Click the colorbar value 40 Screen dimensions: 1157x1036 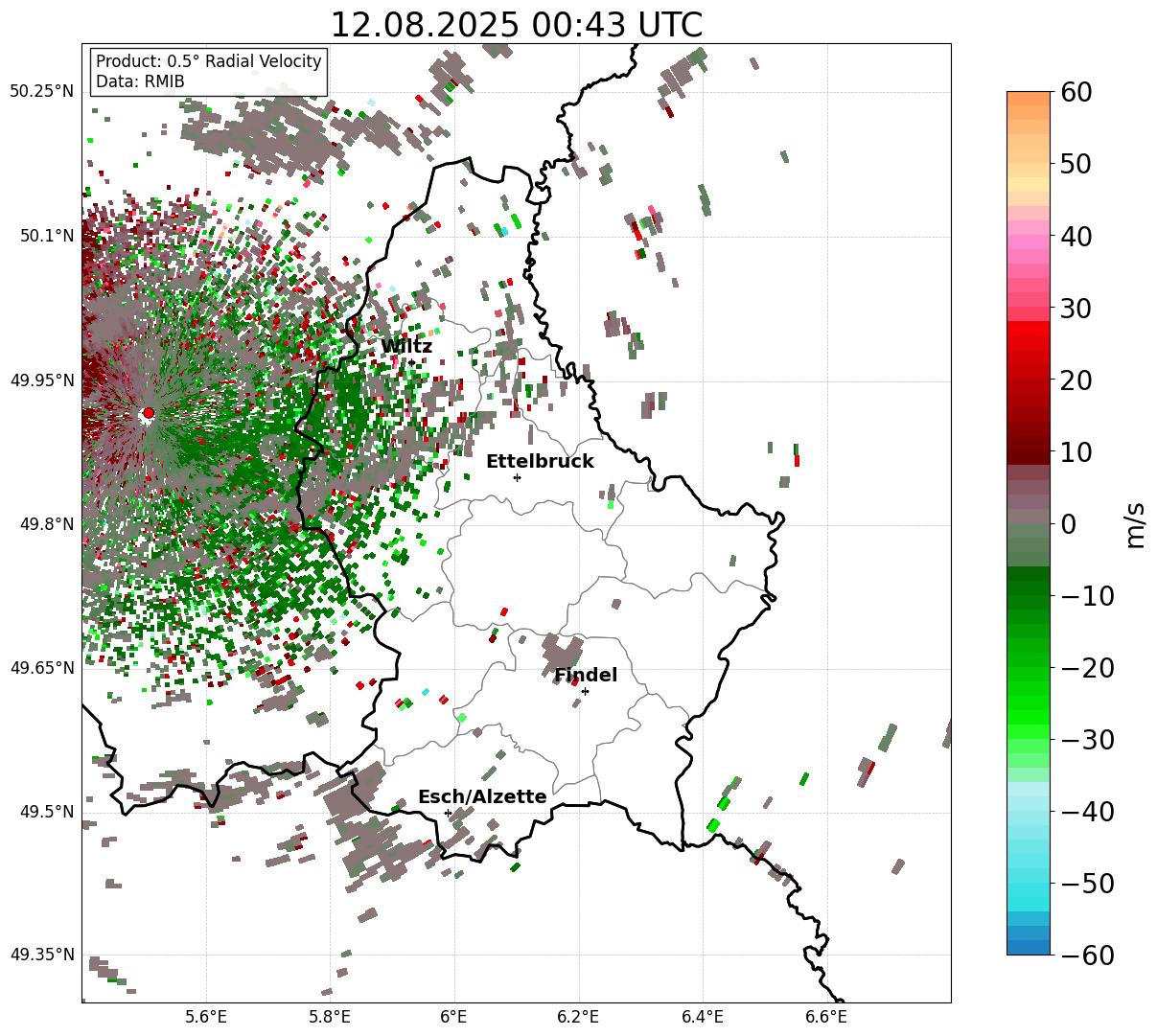1077,237
